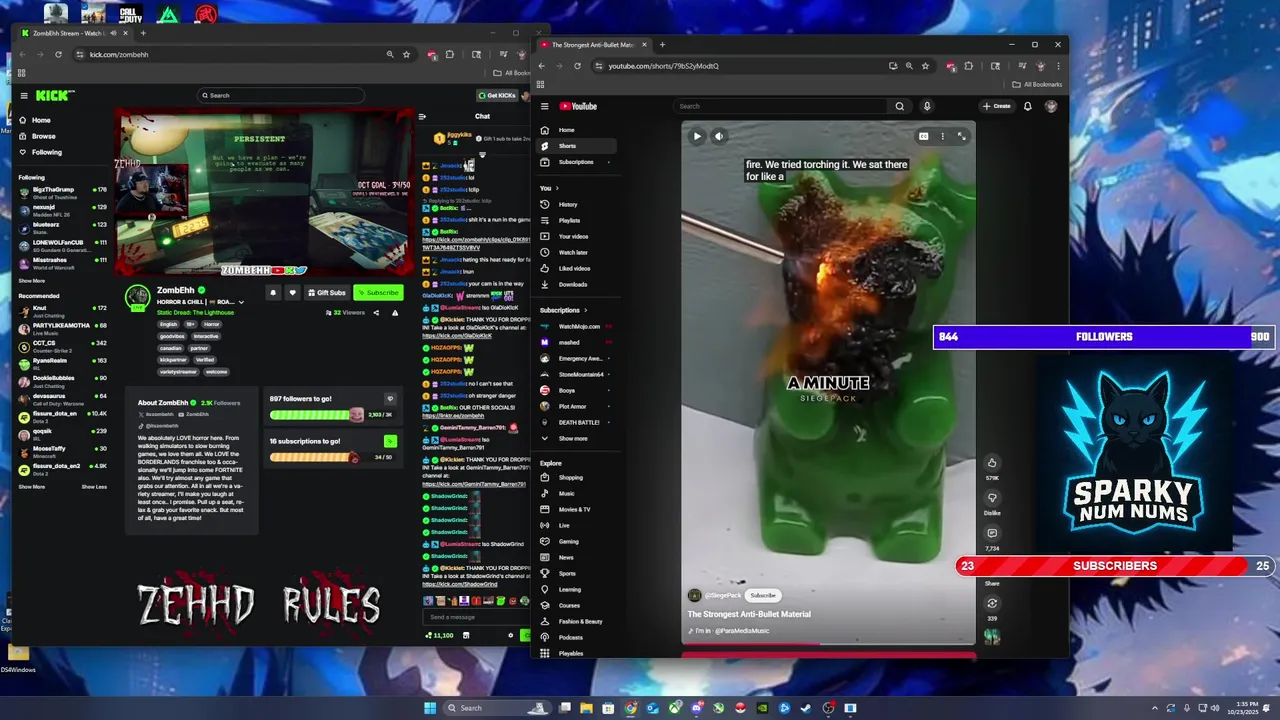This screenshot has width=1280, height=720.
Task: Like the YouTube Short
Action: [992, 463]
